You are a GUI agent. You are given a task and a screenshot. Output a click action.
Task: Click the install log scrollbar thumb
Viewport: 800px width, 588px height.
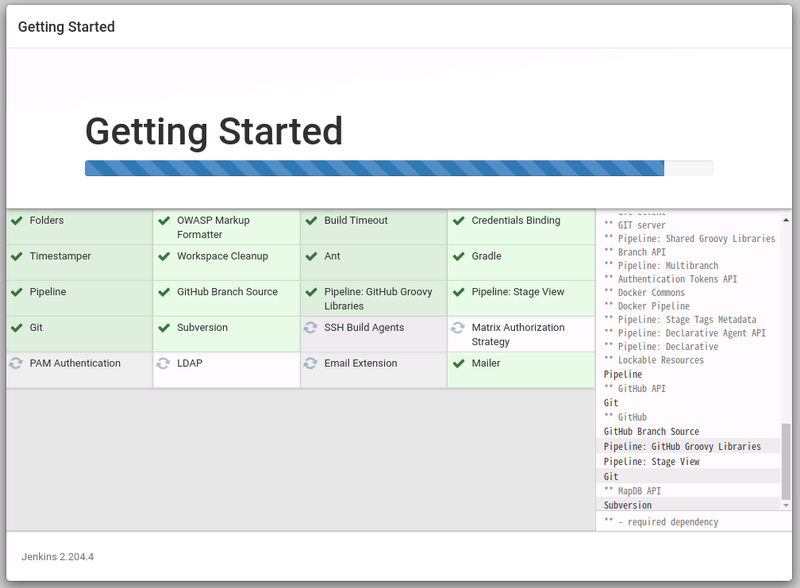[x=786, y=462]
